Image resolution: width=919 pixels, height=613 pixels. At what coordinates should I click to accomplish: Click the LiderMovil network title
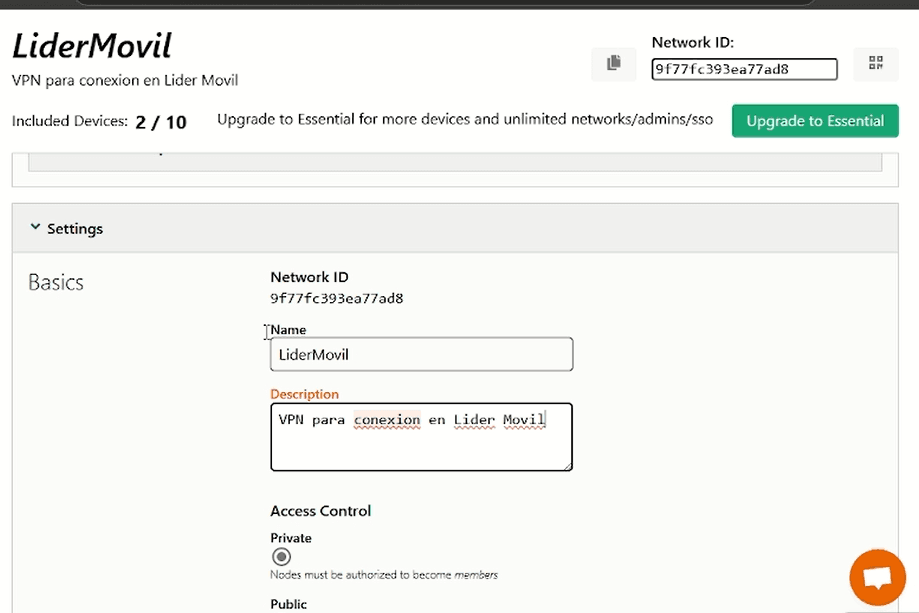(x=92, y=46)
